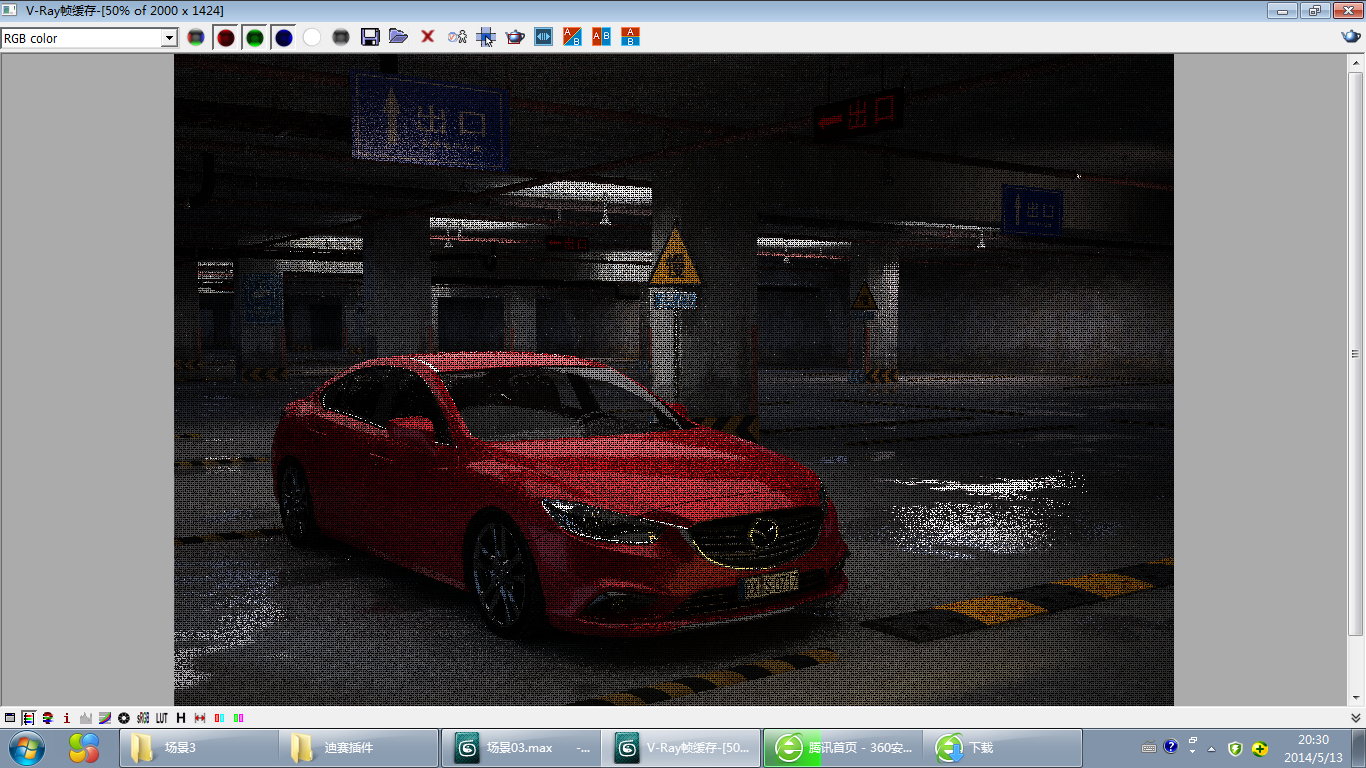1366x768 pixels.
Task: Enable track mouse while rendering
Action: click(486, 37)
